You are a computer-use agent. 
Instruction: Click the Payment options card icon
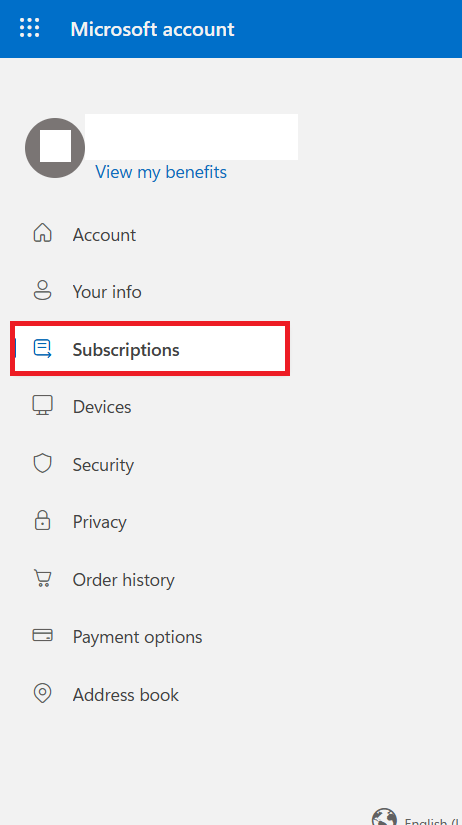(43, 636)
